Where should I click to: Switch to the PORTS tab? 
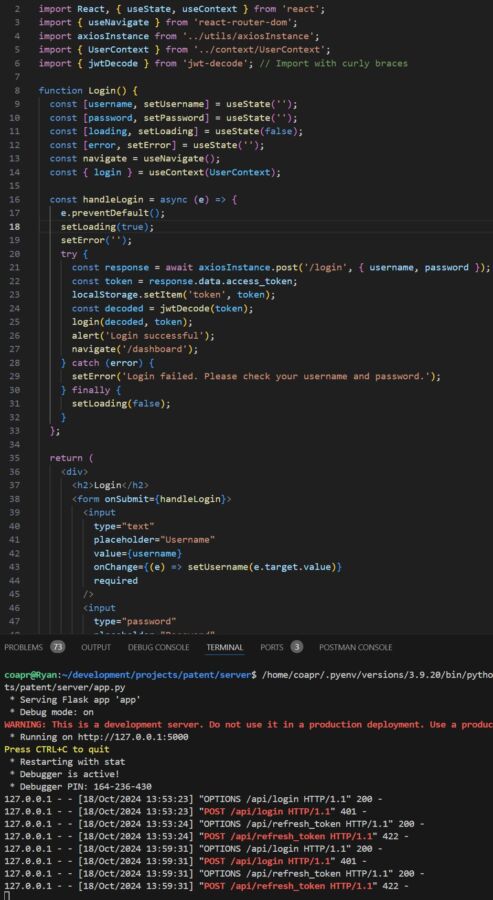pyautogui.click(x=271, y=647)
